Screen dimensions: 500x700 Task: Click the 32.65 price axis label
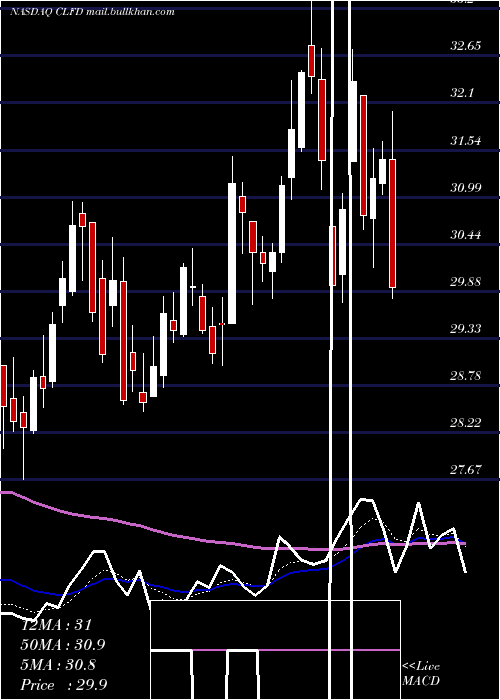point(466,46)
